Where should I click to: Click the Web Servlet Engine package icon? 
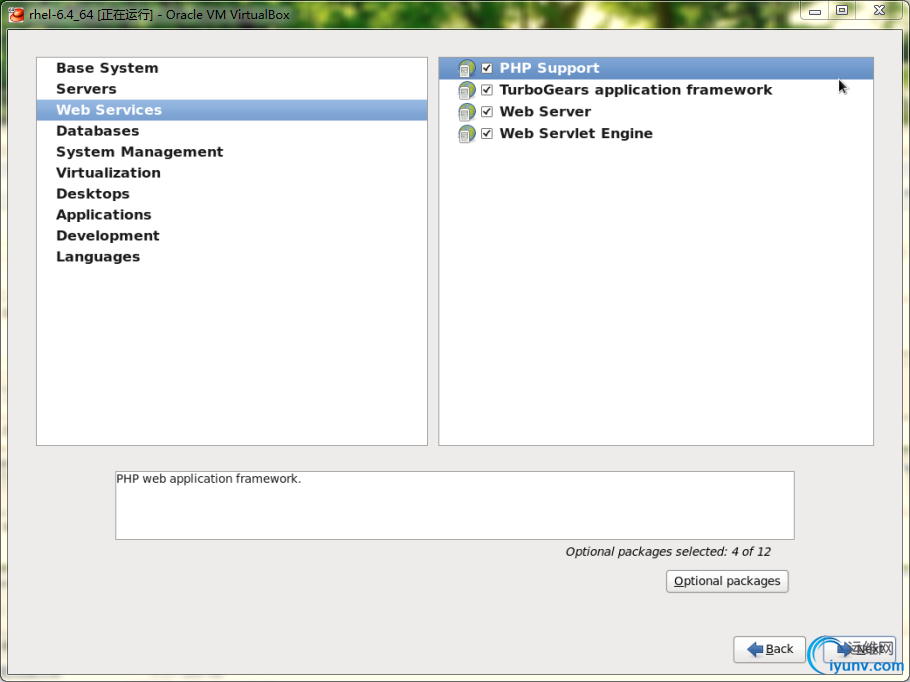tap(467, 134)
